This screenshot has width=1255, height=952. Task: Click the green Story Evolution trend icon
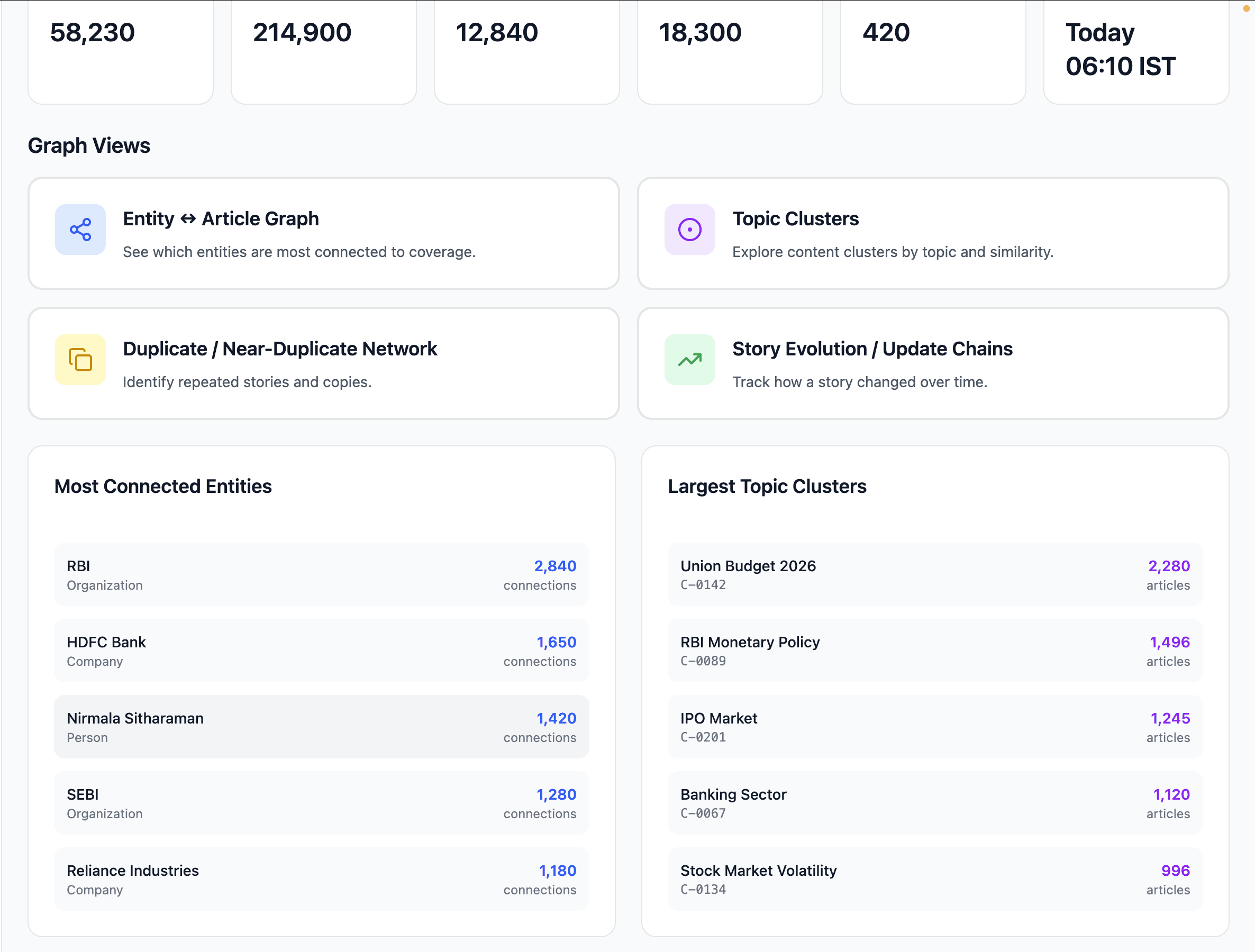pyautogui.click(x=689, y=360)
